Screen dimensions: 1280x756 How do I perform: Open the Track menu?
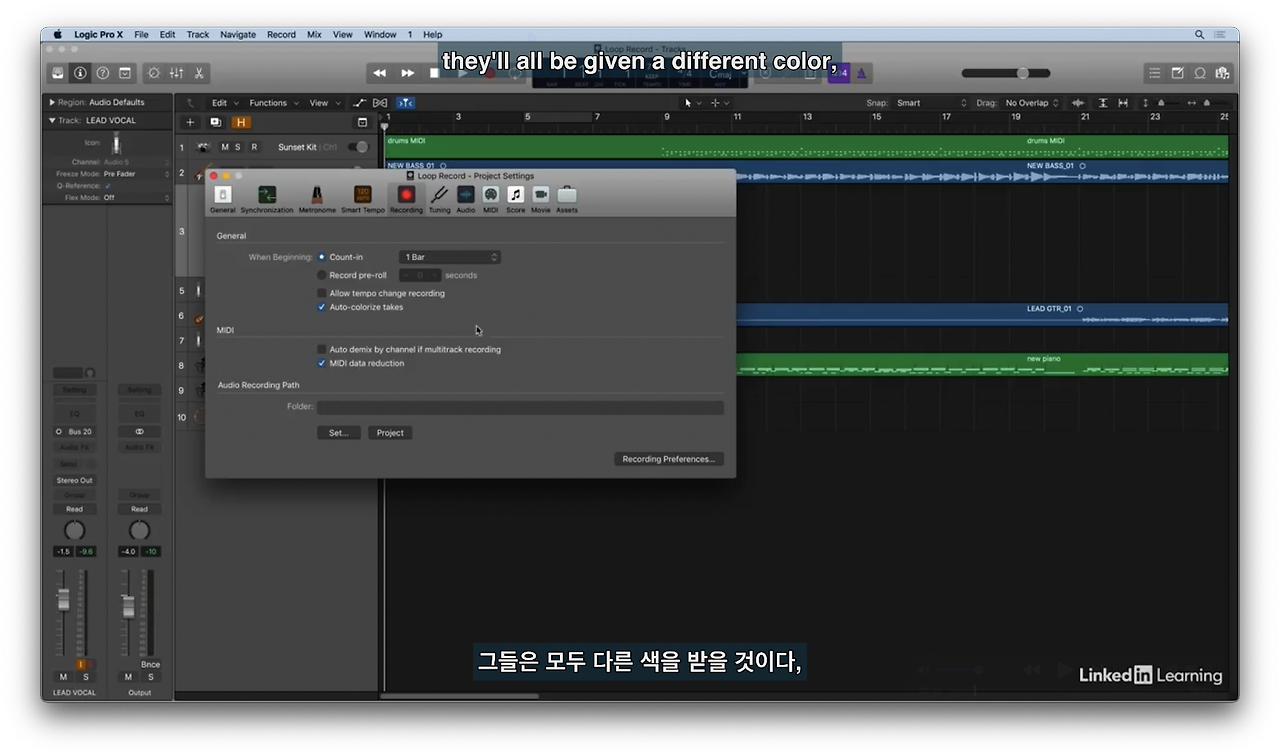[x=198, y=34]
